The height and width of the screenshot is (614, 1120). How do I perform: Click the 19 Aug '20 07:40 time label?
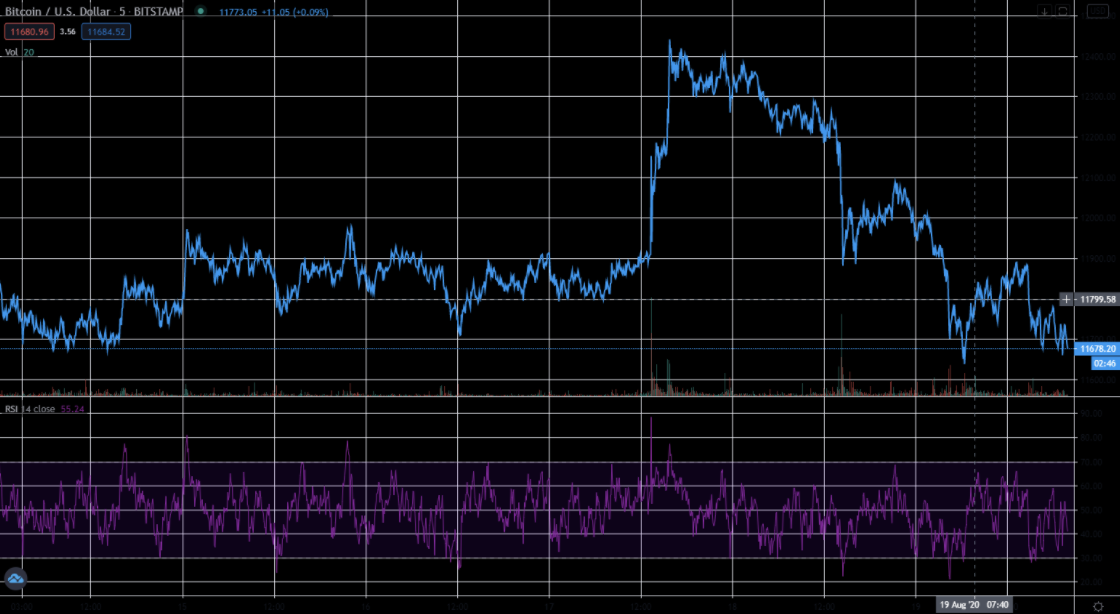coord(973,605)
